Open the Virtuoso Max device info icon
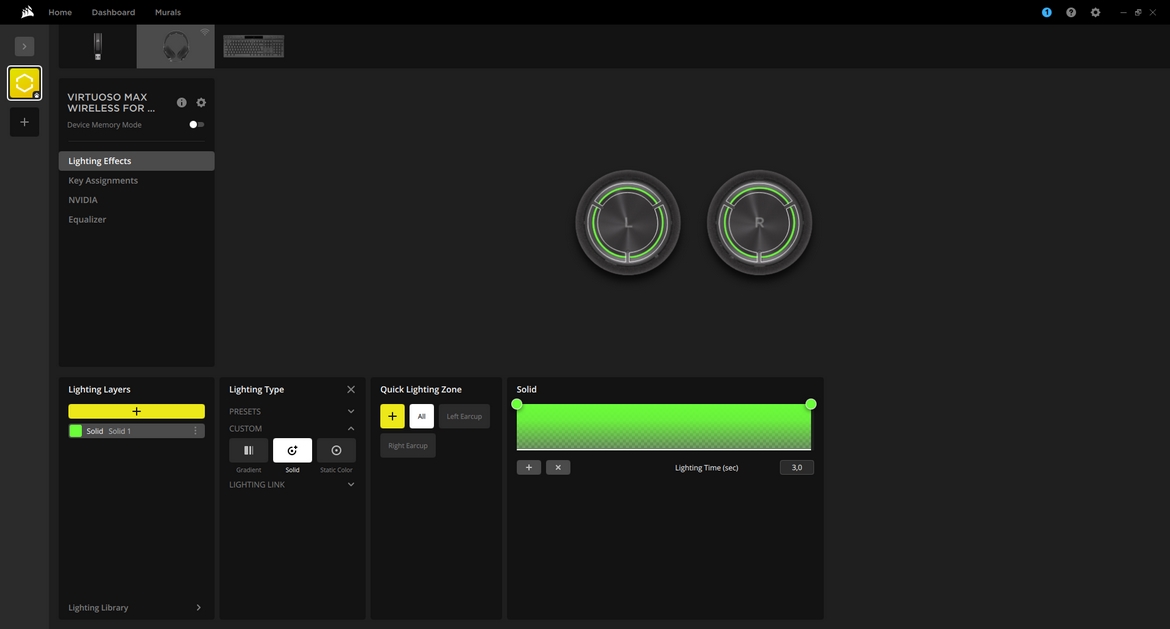1170x629 pixels. (x=181, y=102)
